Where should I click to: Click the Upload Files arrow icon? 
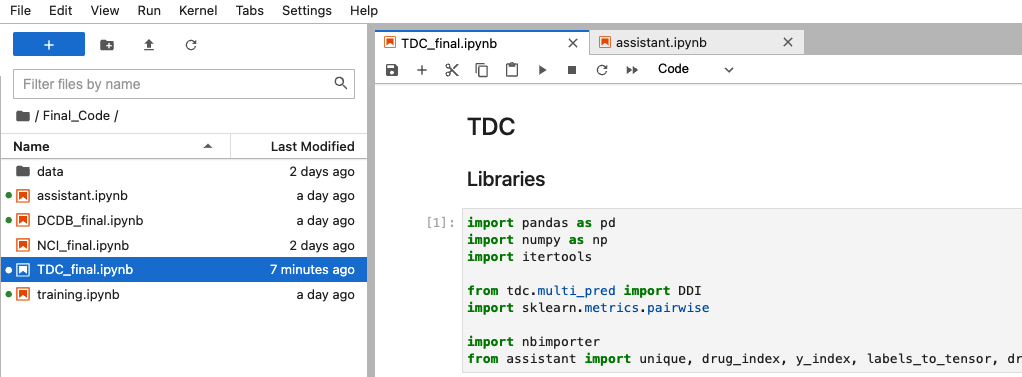pyautogui.click(x=149, y=44)
